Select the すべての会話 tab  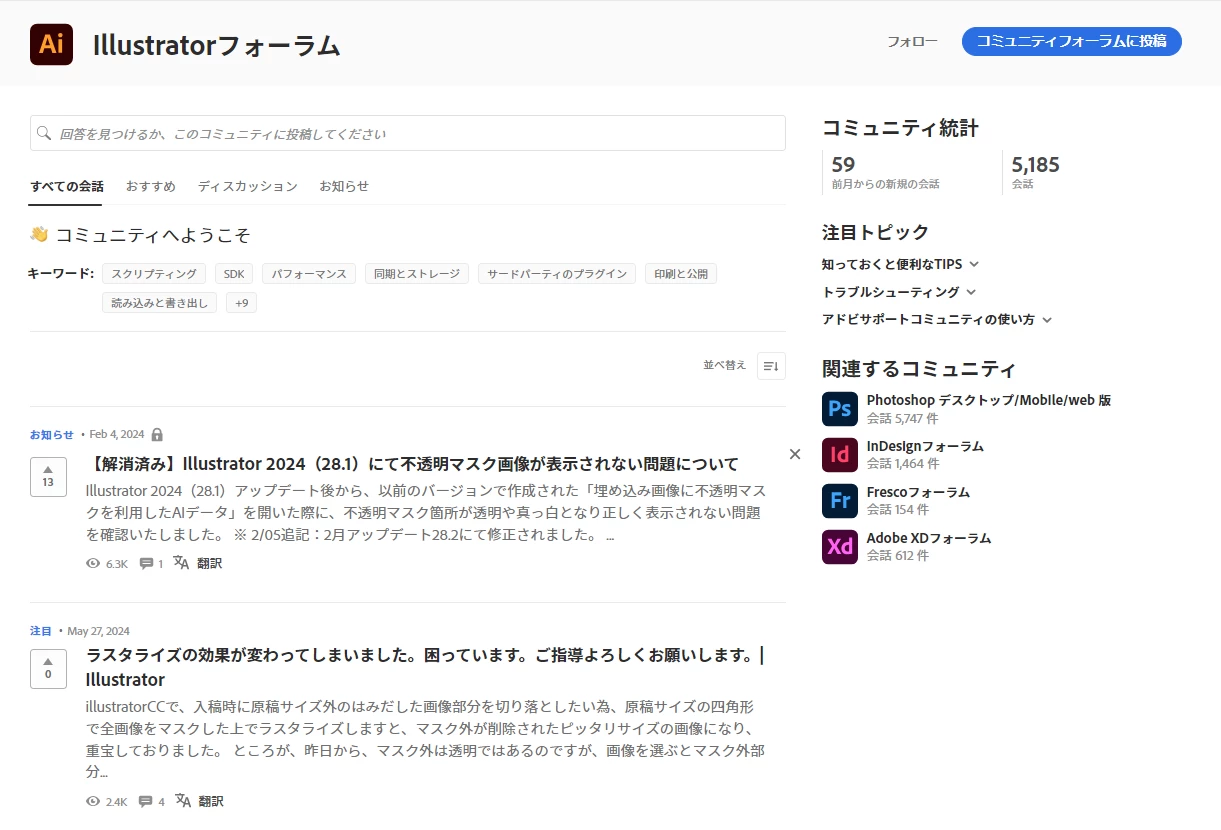tap(67, 186)
